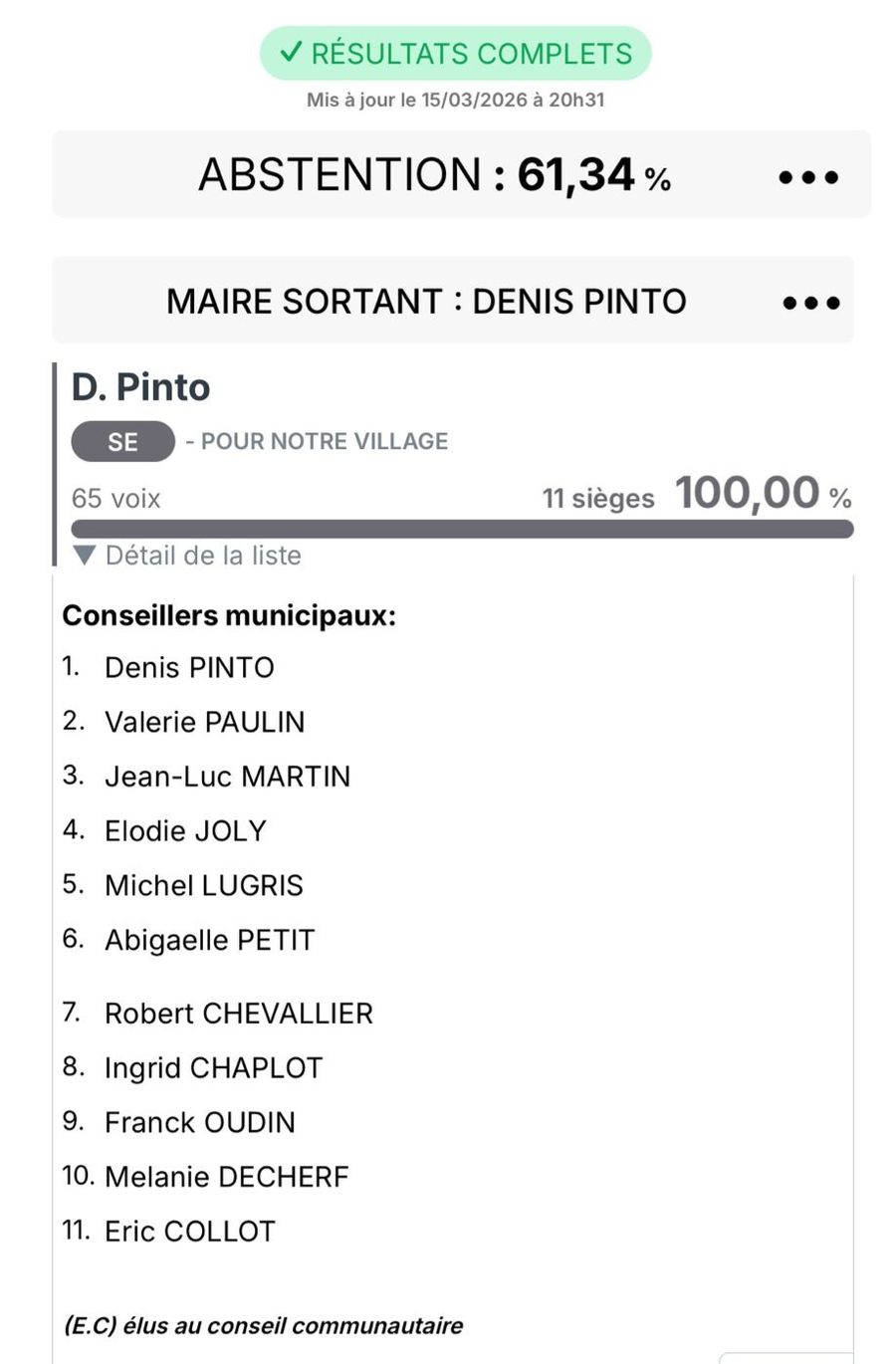This screenshot has height=1364, width=896.
Task: Open the three-dot menu beside Abstention
Action: [x=807, y=177]
